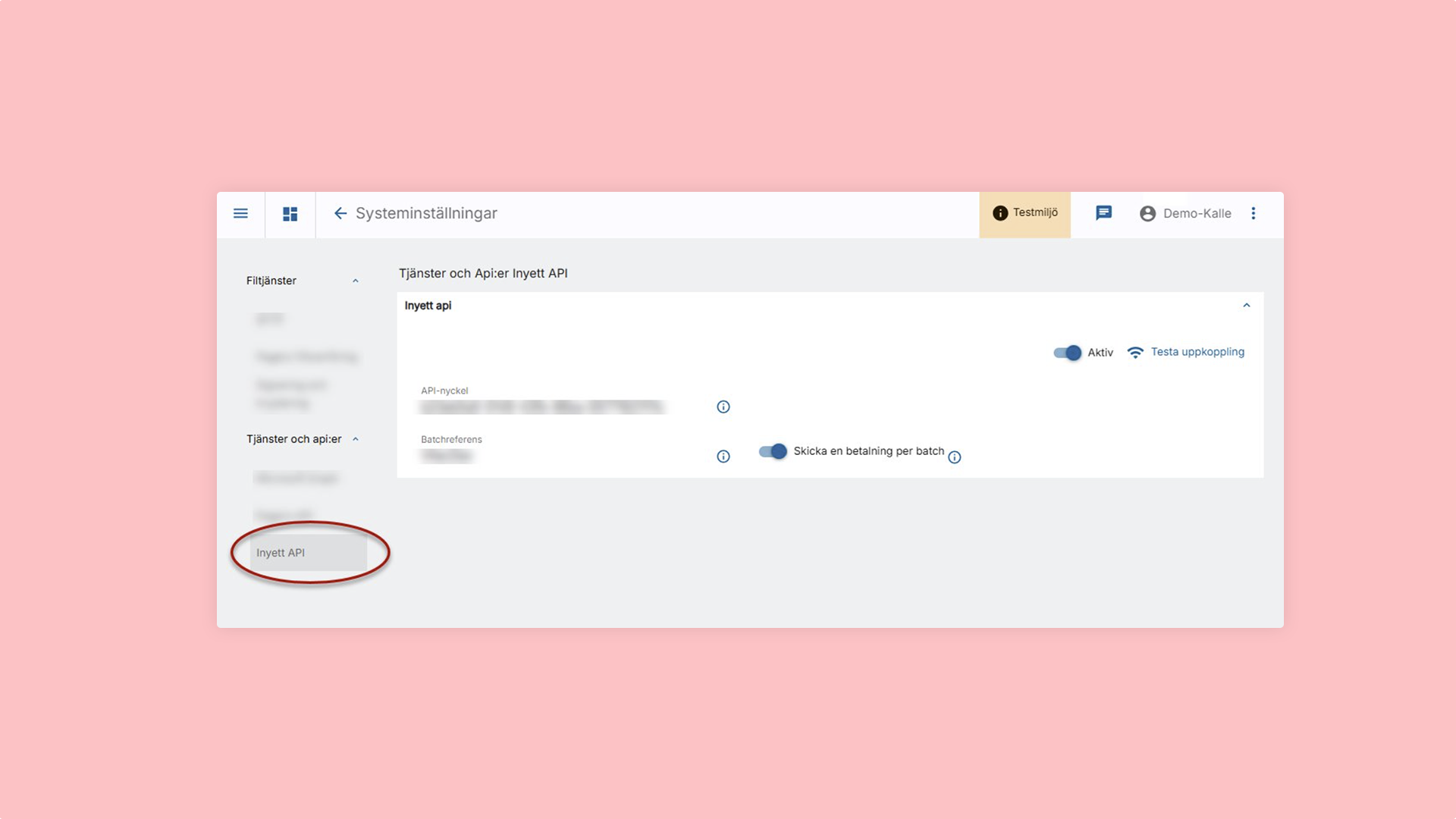The height and width of the screenshot is (819, 1456).
Task: Click the Testa uppkoppling link
Action: coord(1197,352)
